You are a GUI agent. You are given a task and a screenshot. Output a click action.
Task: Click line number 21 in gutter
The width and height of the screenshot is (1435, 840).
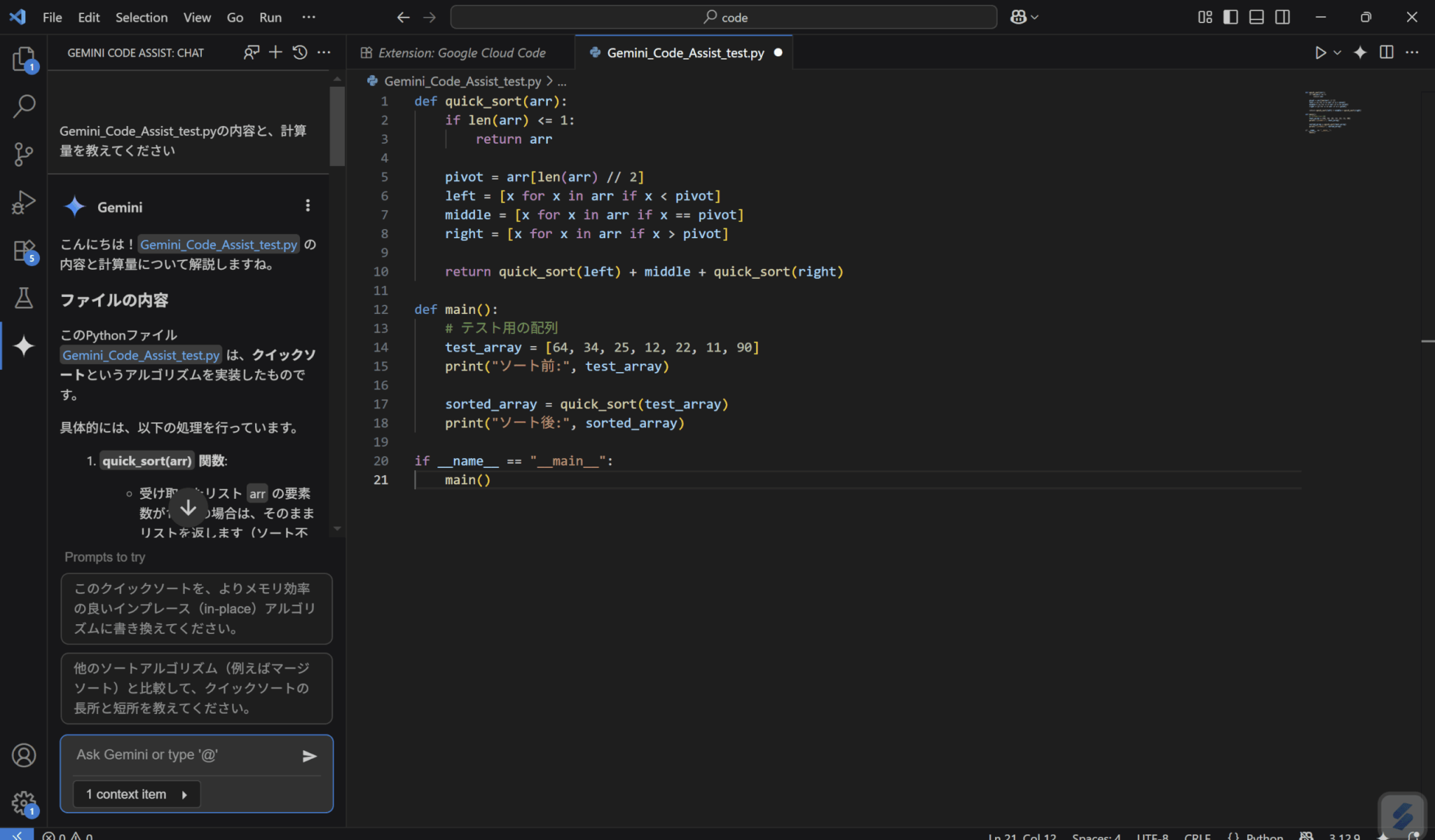[x=380, y=480]
